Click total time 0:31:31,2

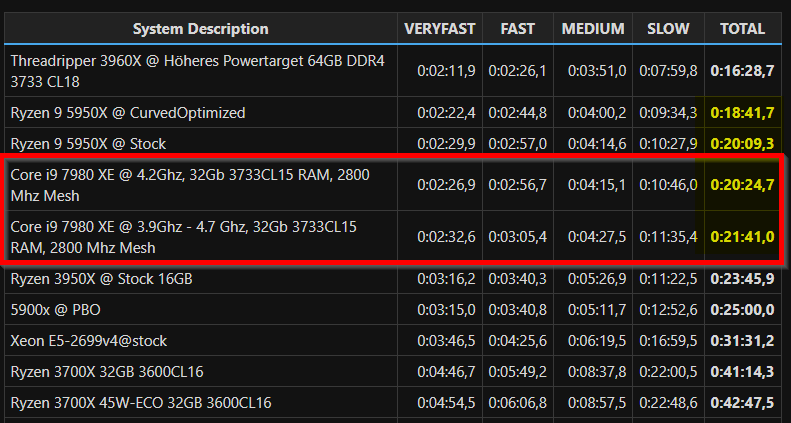click(x=742, y=341)
